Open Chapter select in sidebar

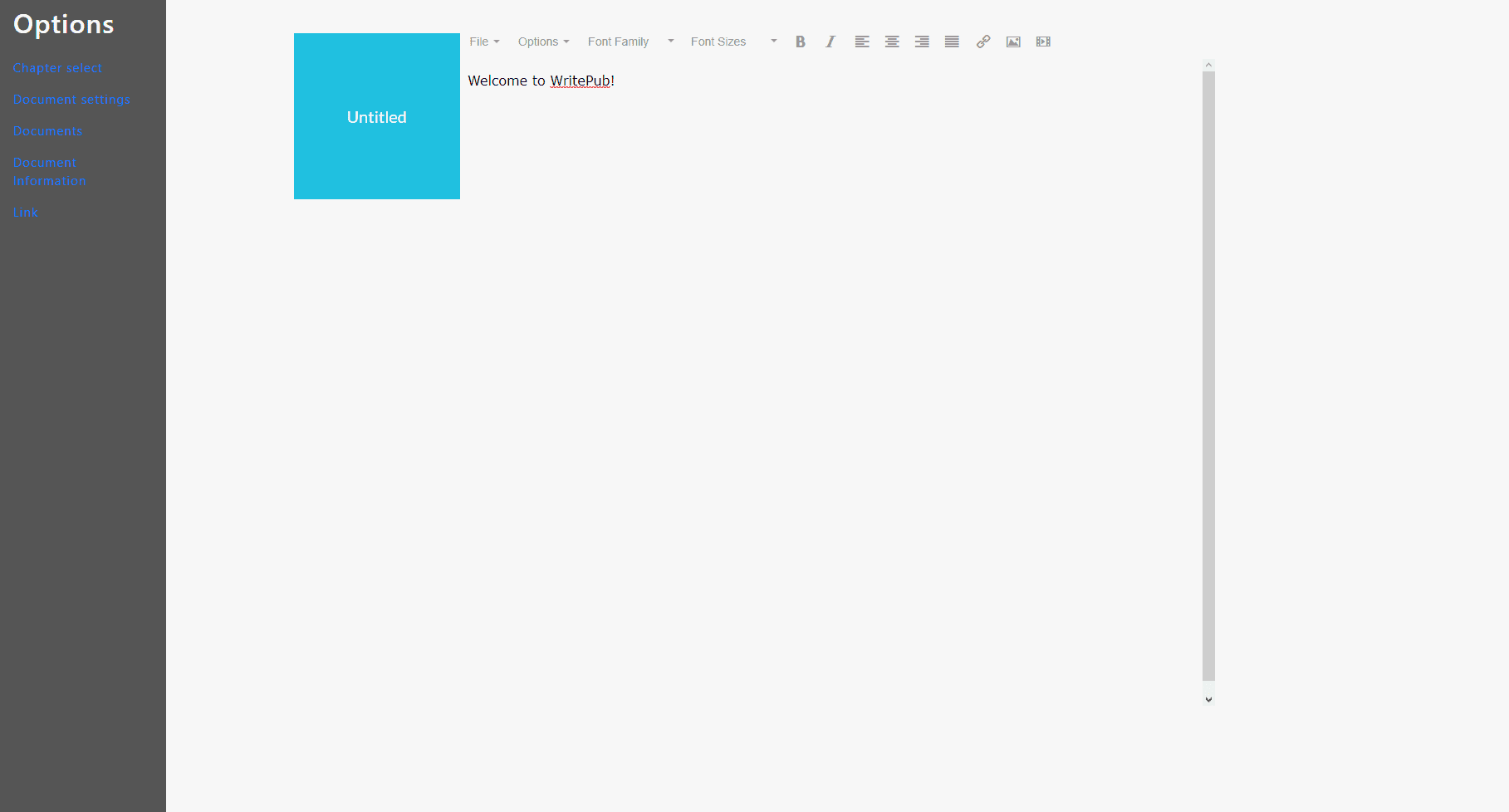(57, 68)
